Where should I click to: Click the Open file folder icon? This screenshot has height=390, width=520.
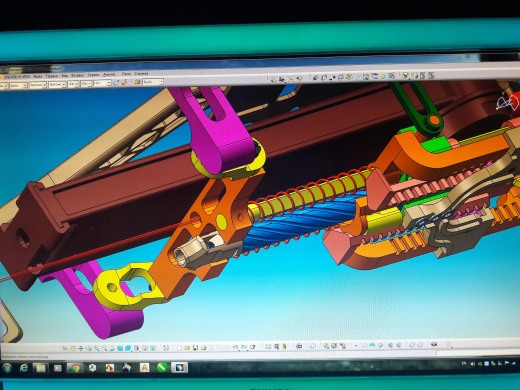tap(187, 348)
